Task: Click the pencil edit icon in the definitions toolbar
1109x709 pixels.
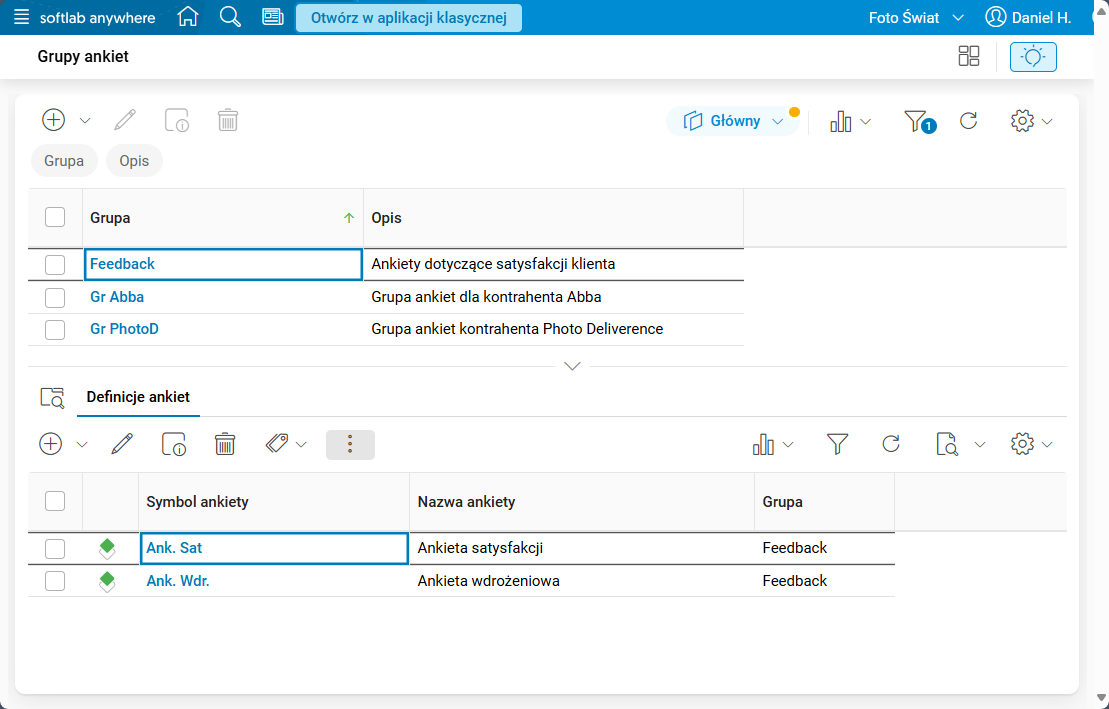Action: coord(123,444)
